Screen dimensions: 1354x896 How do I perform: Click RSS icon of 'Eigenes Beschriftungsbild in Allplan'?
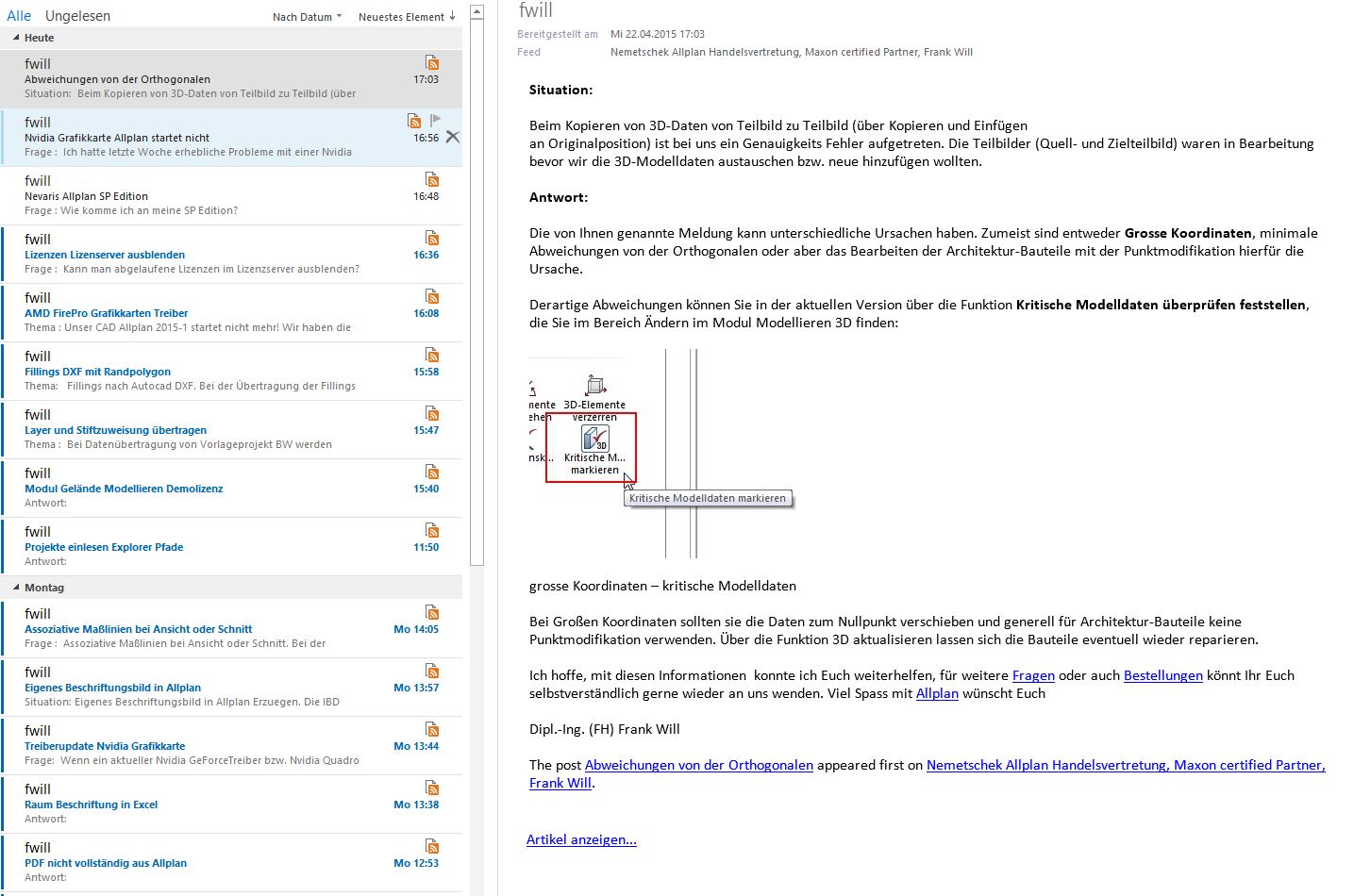click(432, 671)
